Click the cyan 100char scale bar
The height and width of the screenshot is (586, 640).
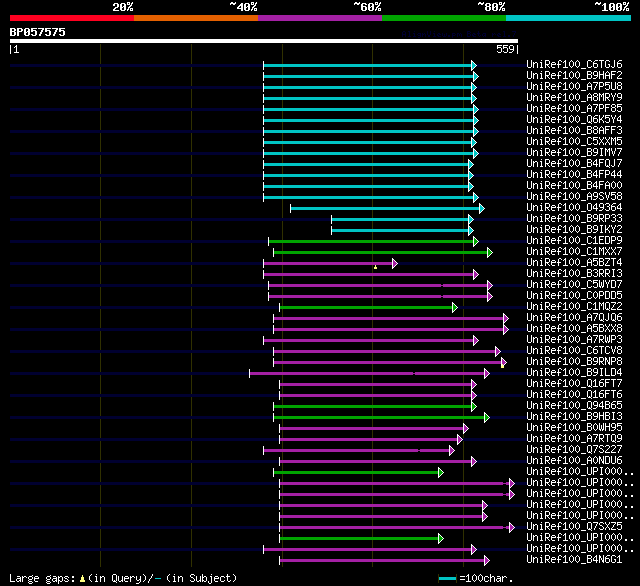(x=447, y=579)
